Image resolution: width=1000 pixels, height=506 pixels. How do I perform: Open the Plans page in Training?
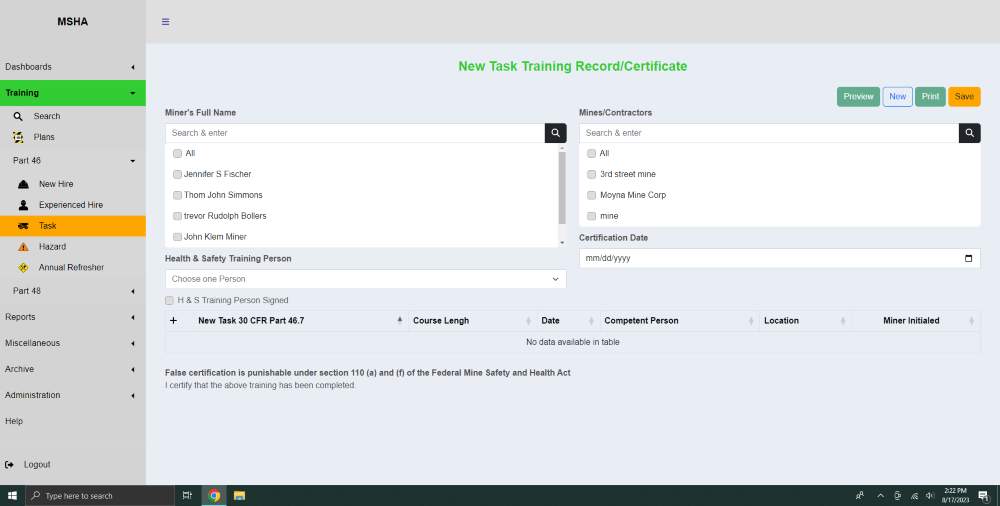(x=44, y=137)
